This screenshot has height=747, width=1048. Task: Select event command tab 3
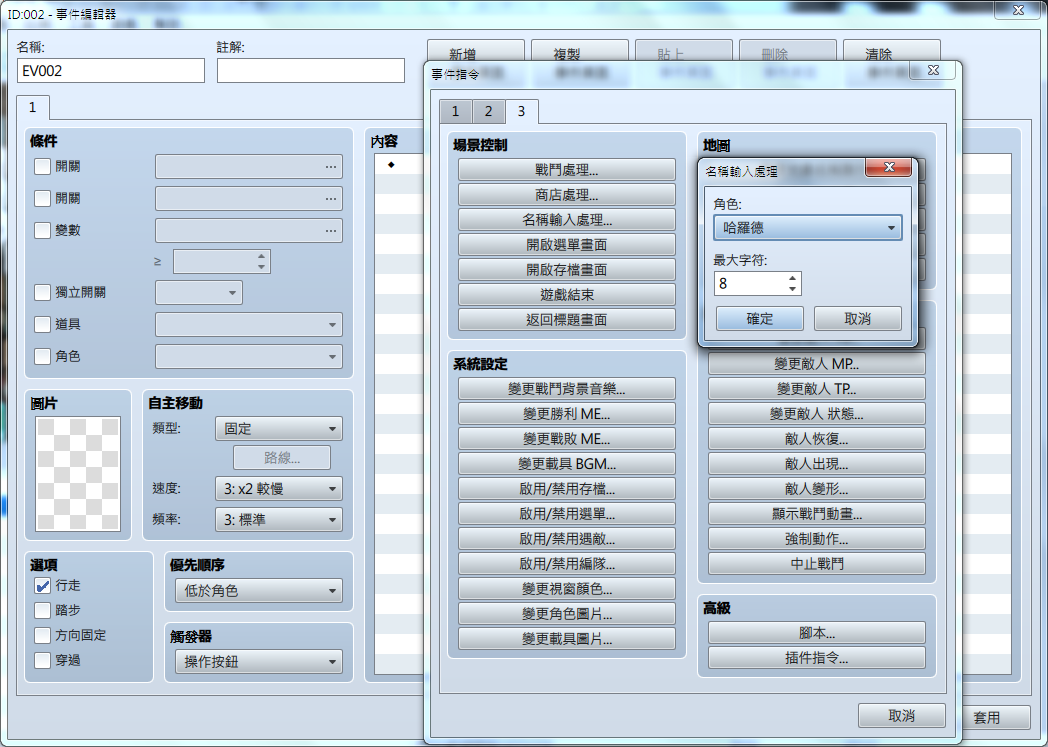[x=521, y=111]
